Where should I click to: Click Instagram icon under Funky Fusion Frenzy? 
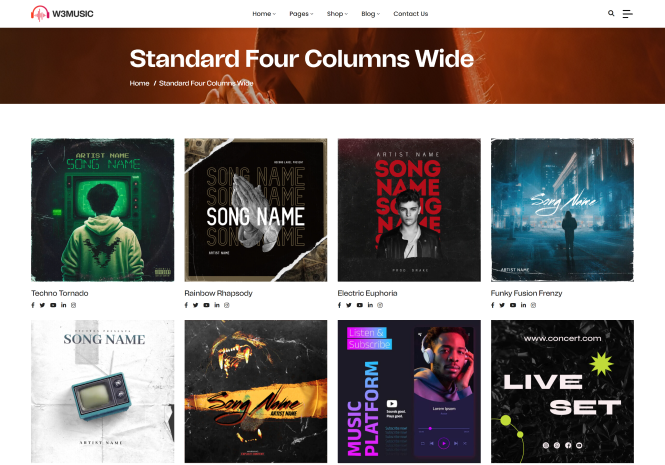coord(533,305)
